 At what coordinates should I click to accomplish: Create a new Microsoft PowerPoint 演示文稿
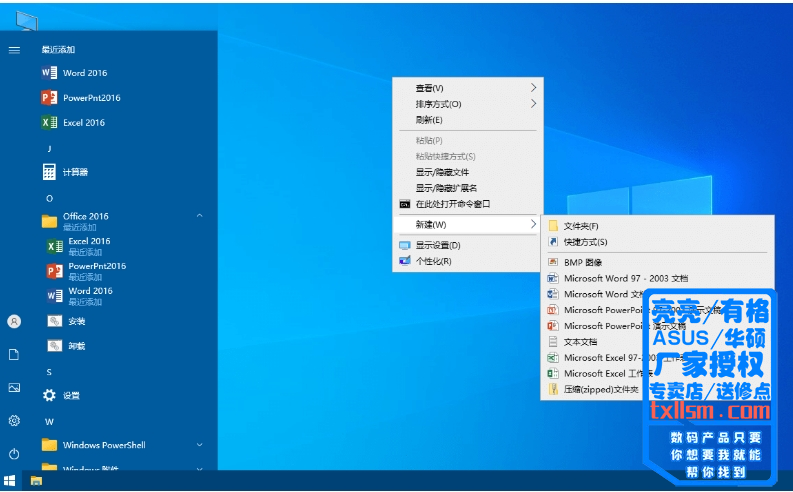pos(657,326)
